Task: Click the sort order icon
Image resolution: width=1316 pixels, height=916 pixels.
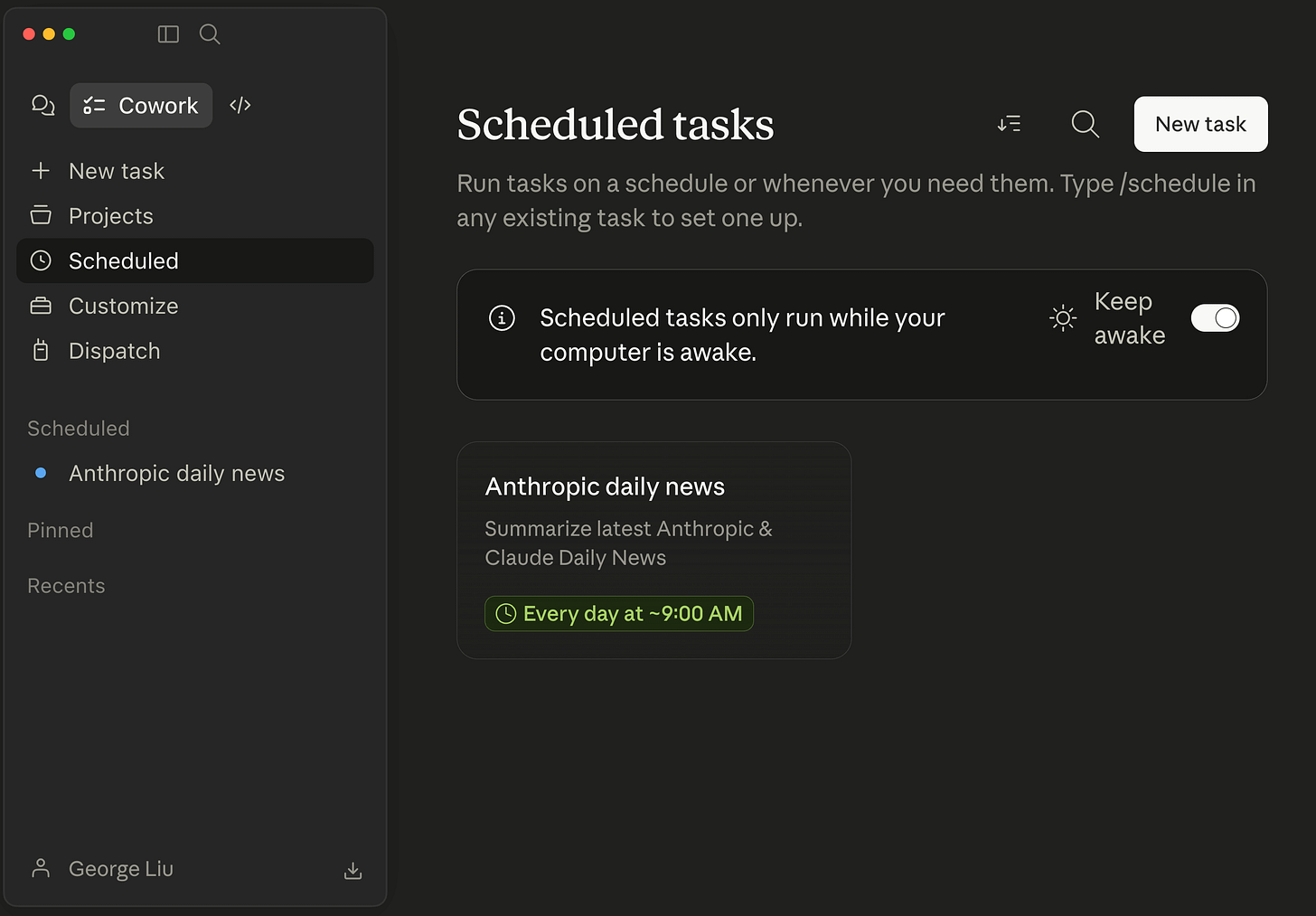Action: tap(1010, 124)
